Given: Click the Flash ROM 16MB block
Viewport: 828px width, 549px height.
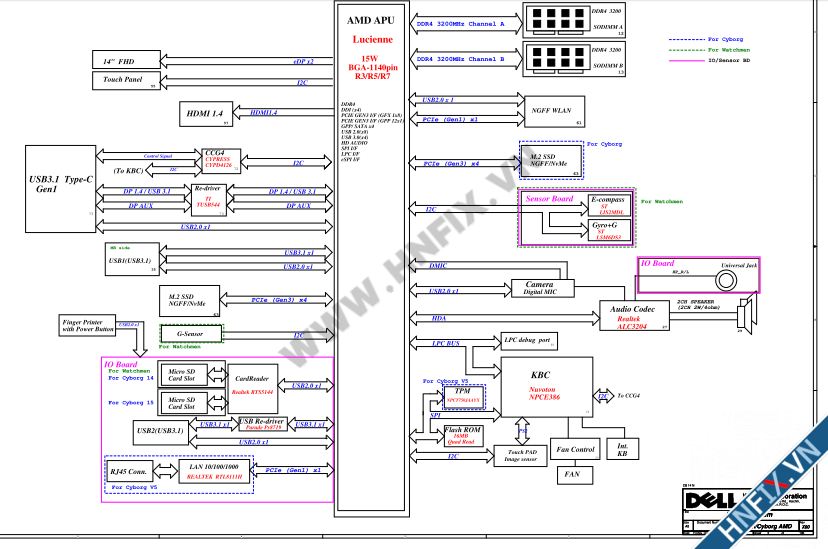Looking at the screenshot, I should click(x=463, y=436).
